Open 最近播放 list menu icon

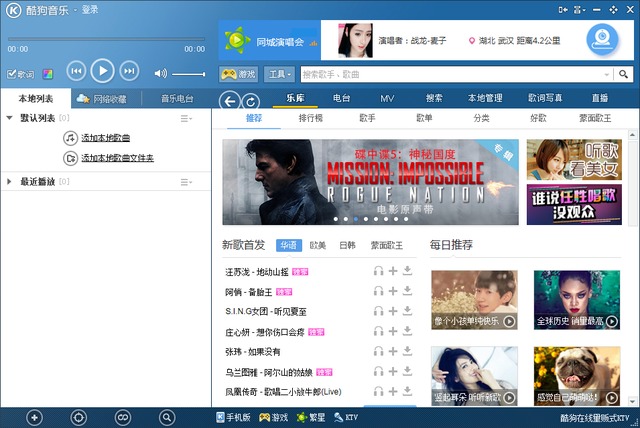point(186,182)
